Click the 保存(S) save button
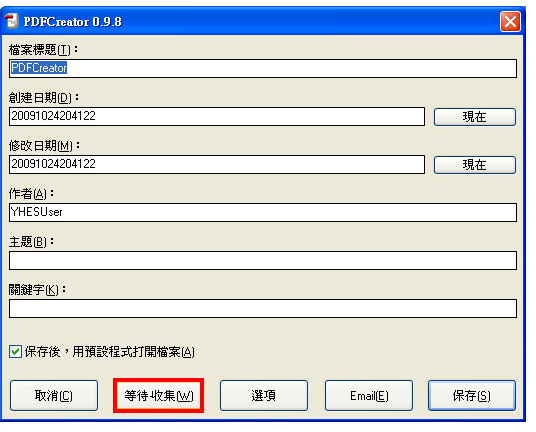This screenshot has width=536, height=432. pos(472,395)
